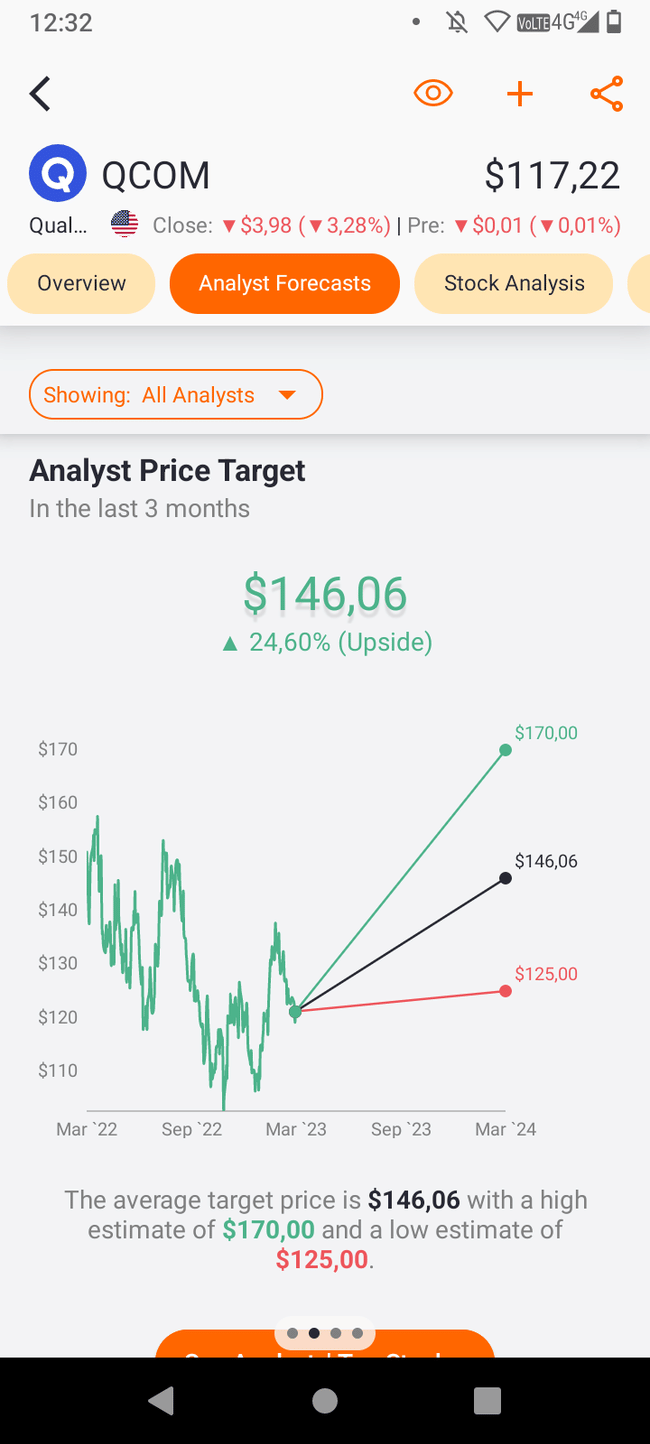
Task: Select the Analyst Forecasts tab
Action: pos(284,284)
